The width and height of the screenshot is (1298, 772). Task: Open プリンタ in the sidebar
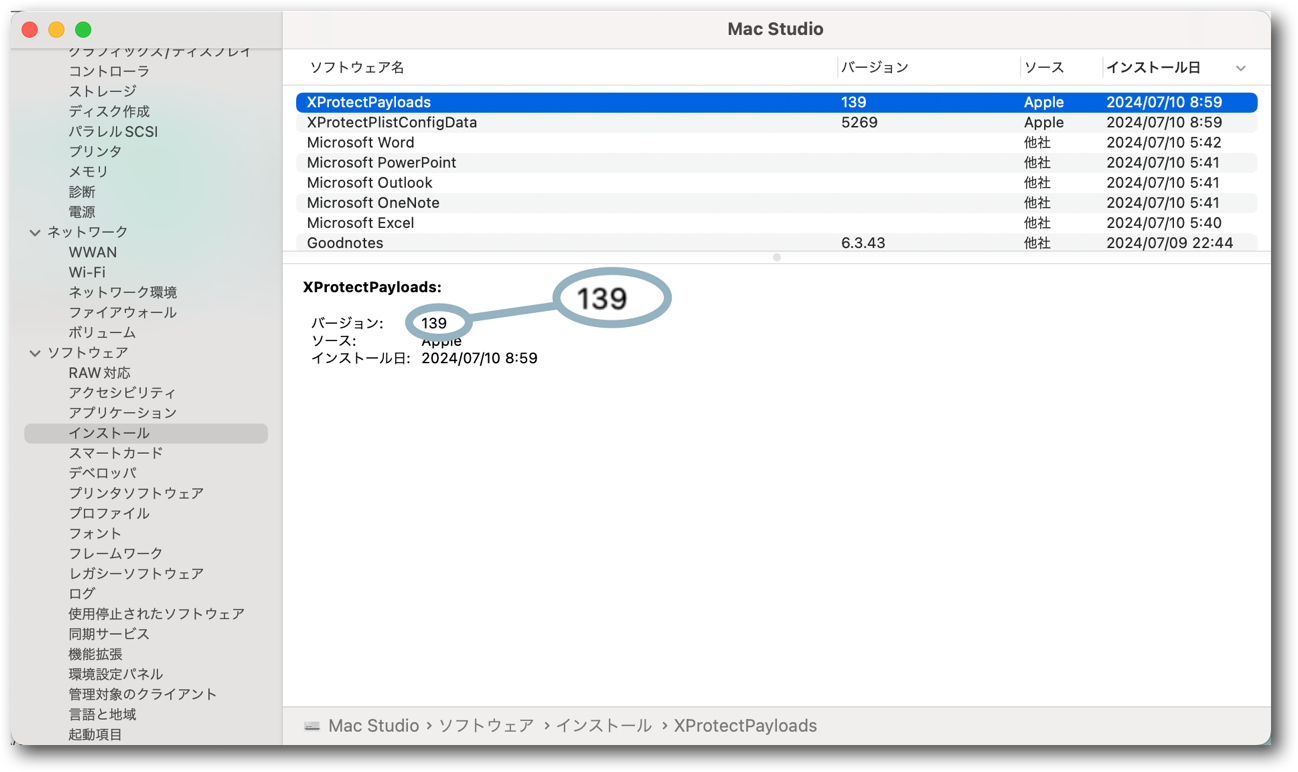pos(95,151)
